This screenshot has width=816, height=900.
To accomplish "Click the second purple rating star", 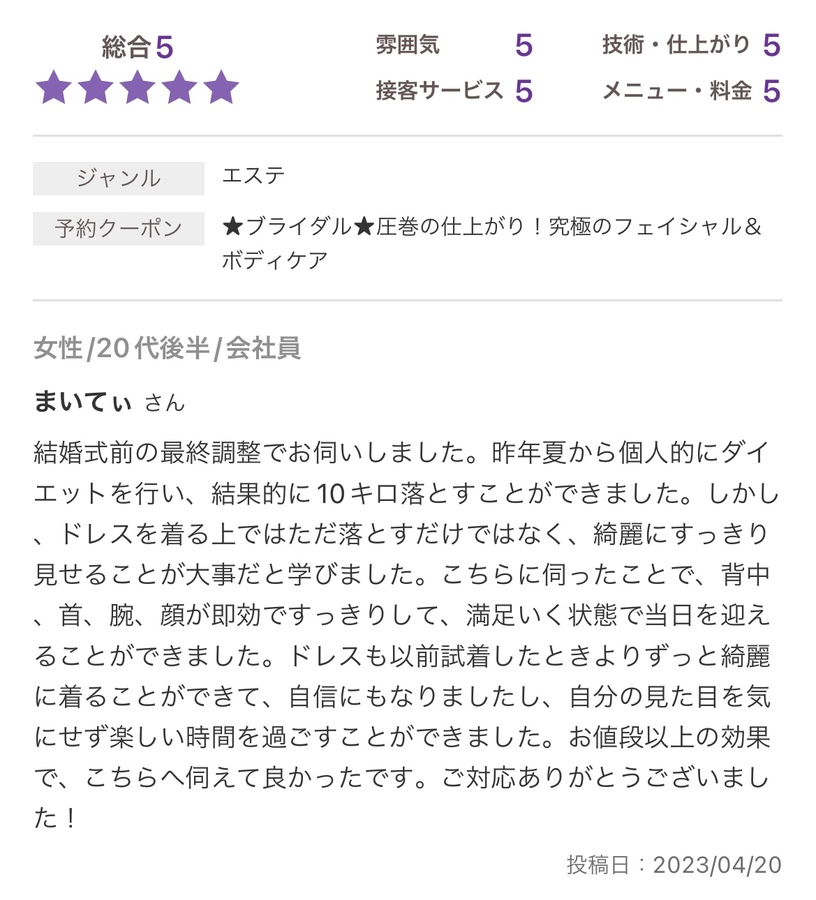I will [96, 88].
